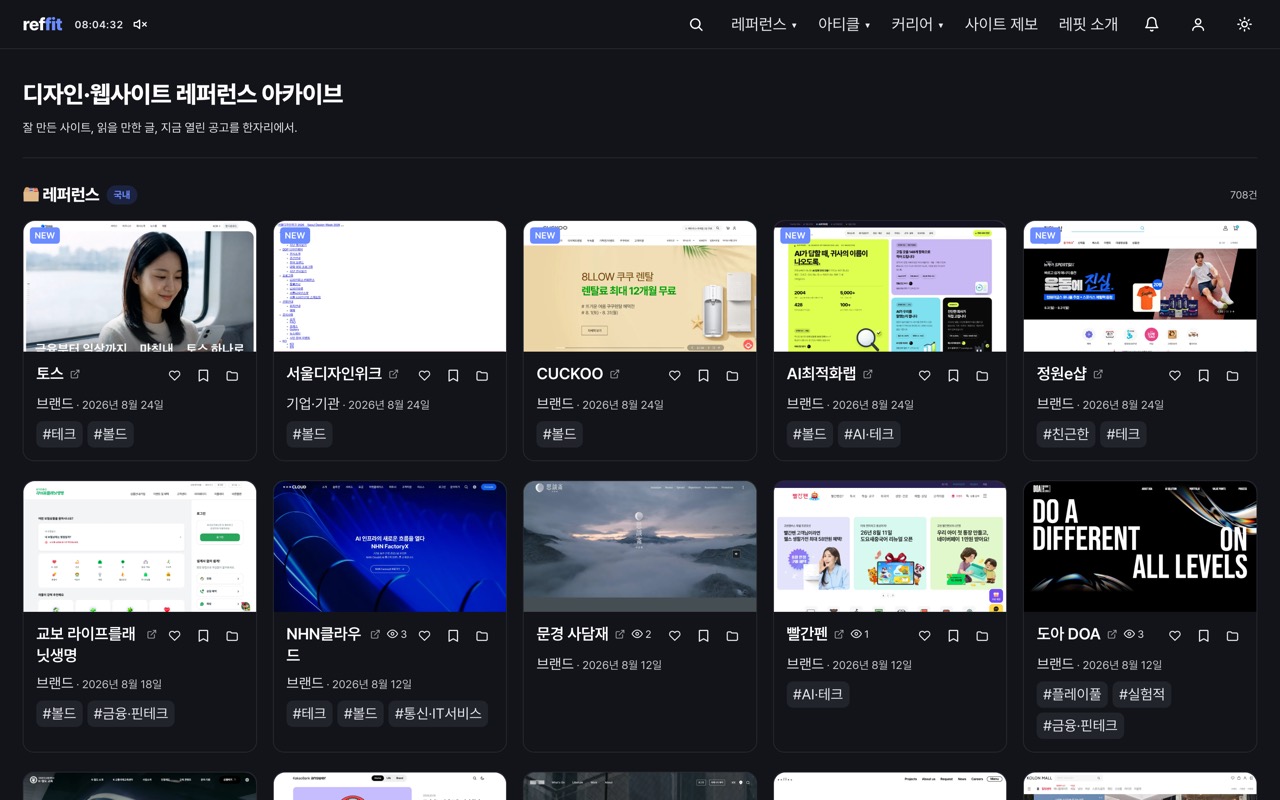Bookmark the NHN클라우드 card

pyautogui.click(x=453, y=636)
